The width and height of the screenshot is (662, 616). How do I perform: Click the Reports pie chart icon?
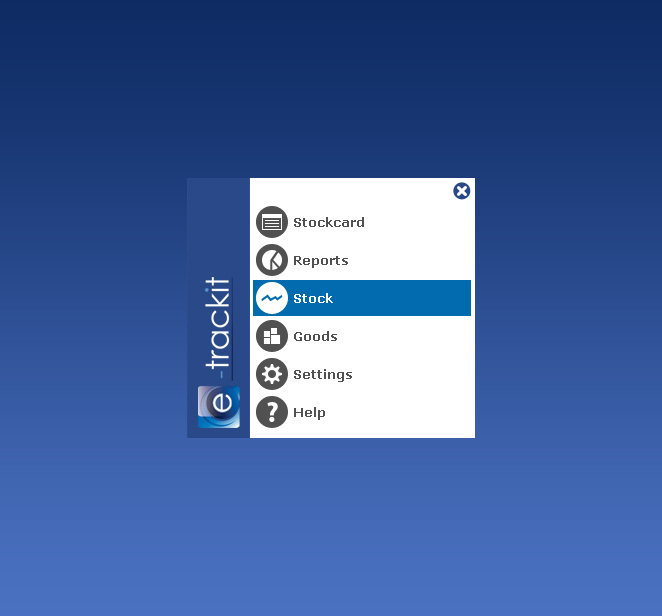point(272,260)
